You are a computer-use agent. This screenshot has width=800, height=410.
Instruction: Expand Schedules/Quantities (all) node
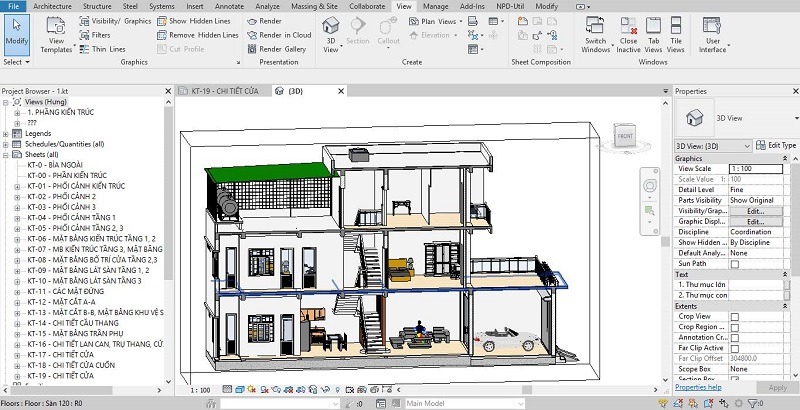point(6,144)
